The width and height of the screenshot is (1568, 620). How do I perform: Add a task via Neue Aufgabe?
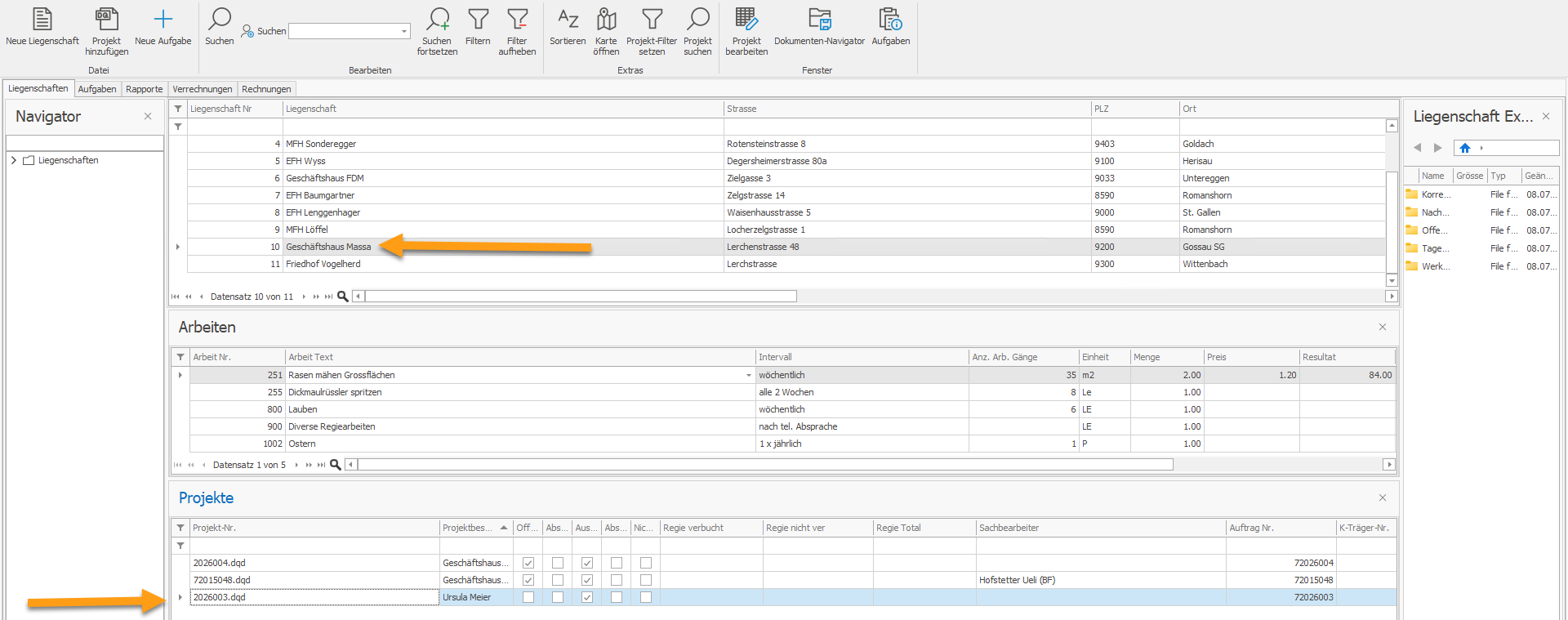click(x=163, y=26)
